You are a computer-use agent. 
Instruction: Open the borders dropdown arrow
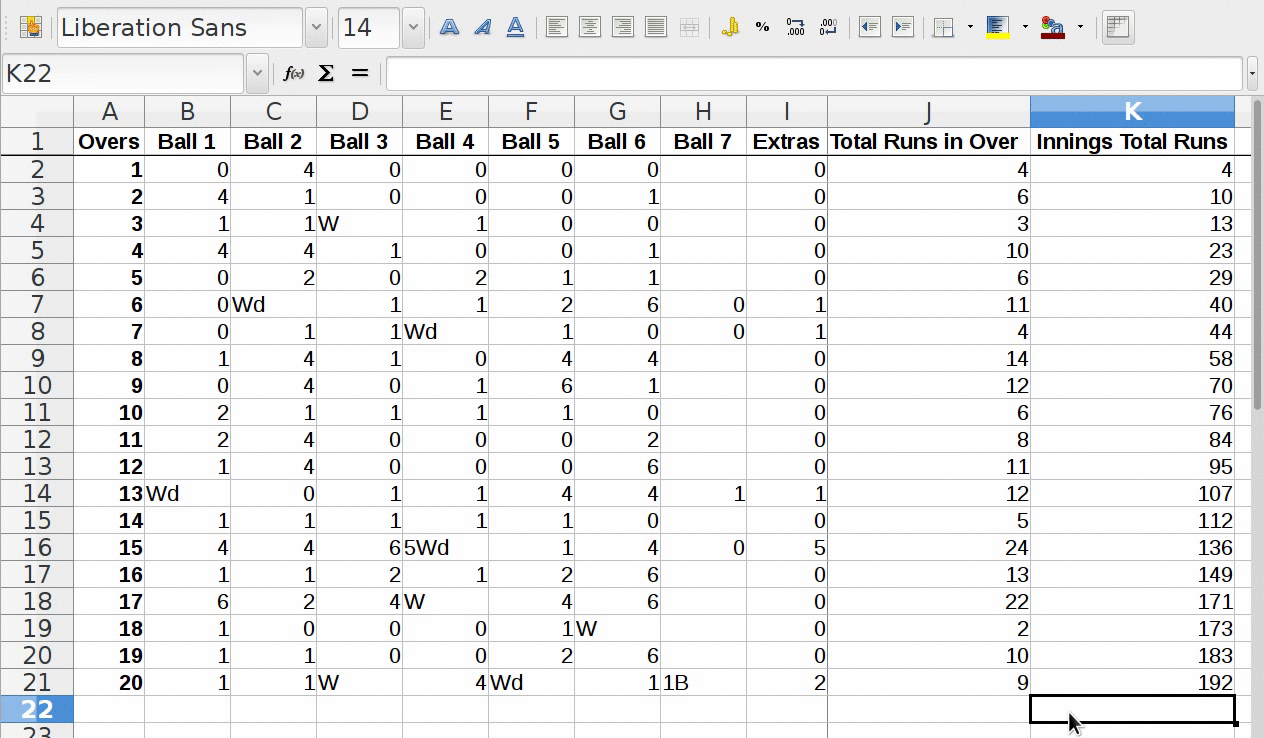coord(970,28)
